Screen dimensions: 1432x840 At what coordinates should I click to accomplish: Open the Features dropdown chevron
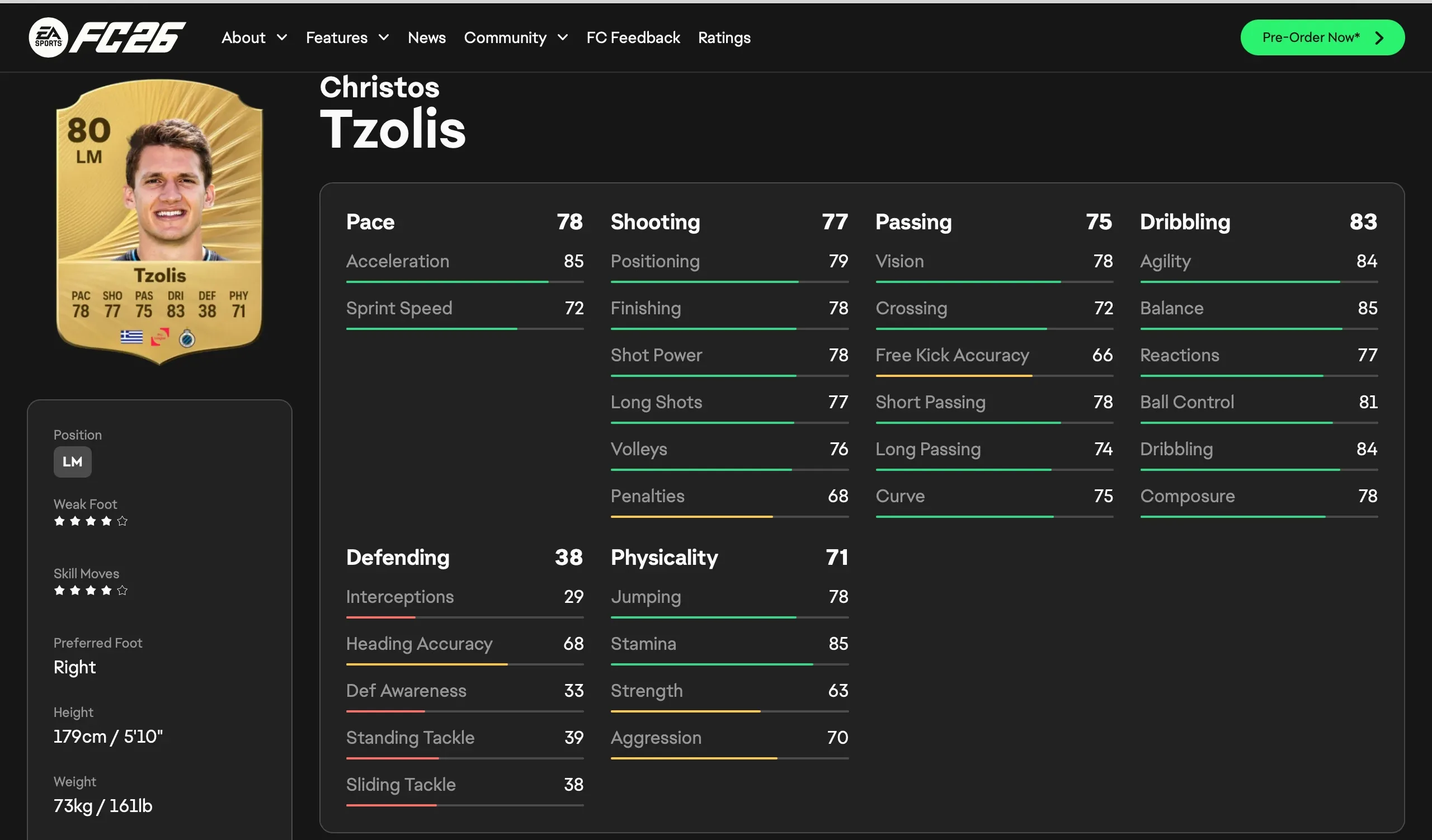384,37
